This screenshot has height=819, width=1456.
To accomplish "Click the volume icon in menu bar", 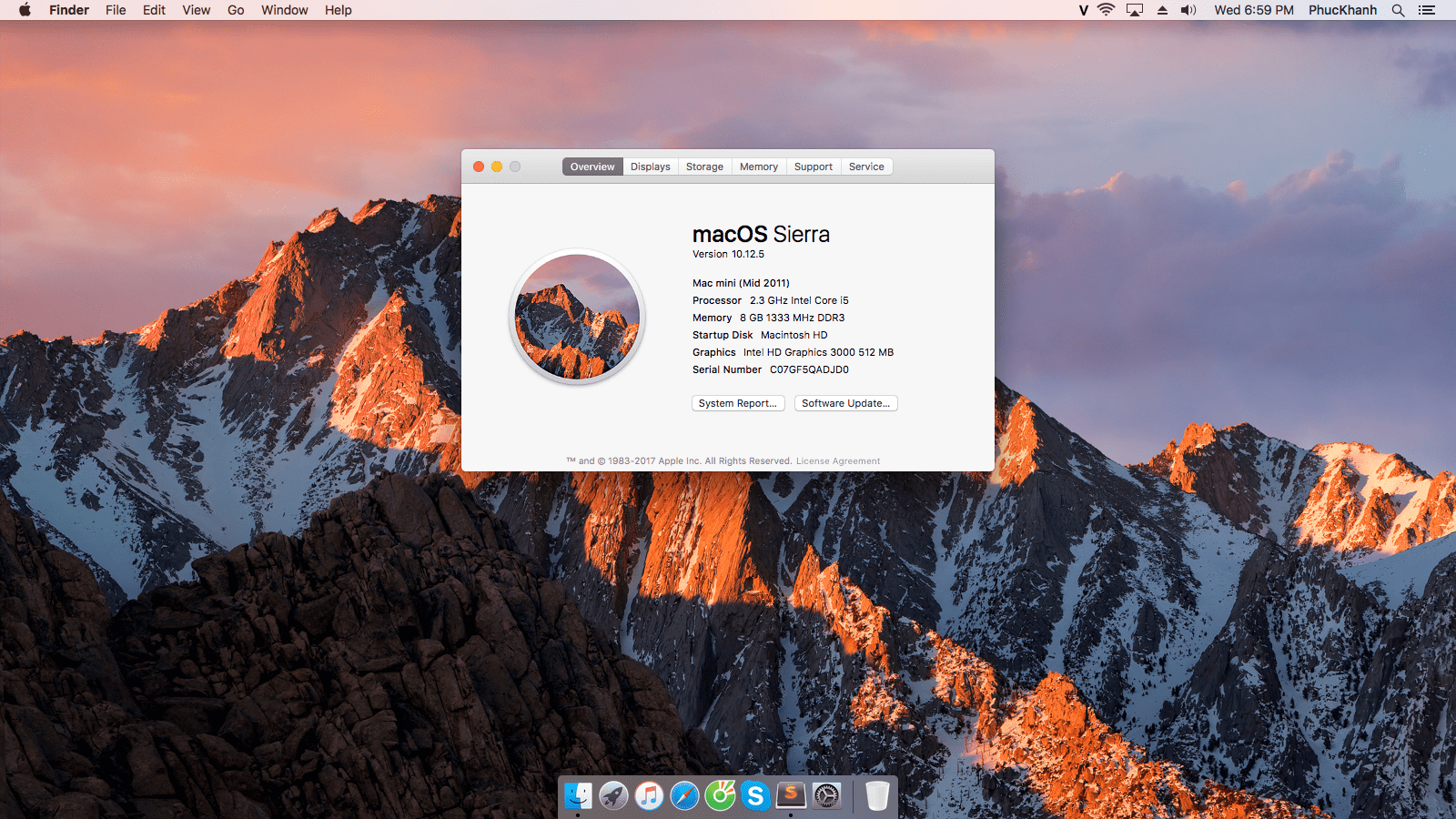I will click(1188, 10).
